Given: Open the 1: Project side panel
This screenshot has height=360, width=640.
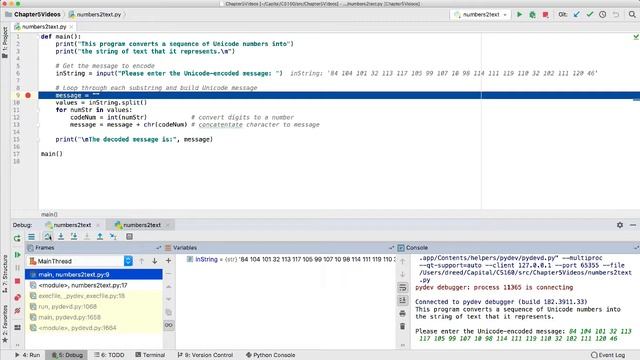Looking at the screenshot, I should (5, 42).
